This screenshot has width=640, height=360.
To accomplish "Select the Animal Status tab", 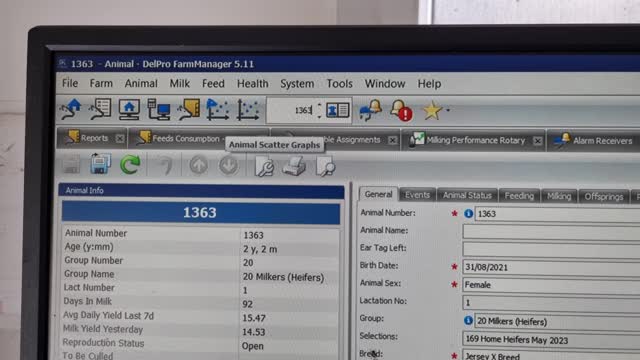I will tap(467, 196).
